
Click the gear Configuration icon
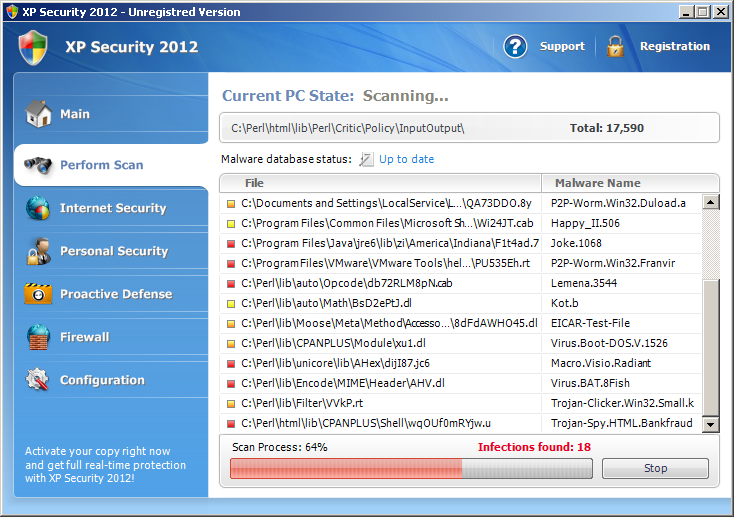pyautogui.click(x=37, y=380)
